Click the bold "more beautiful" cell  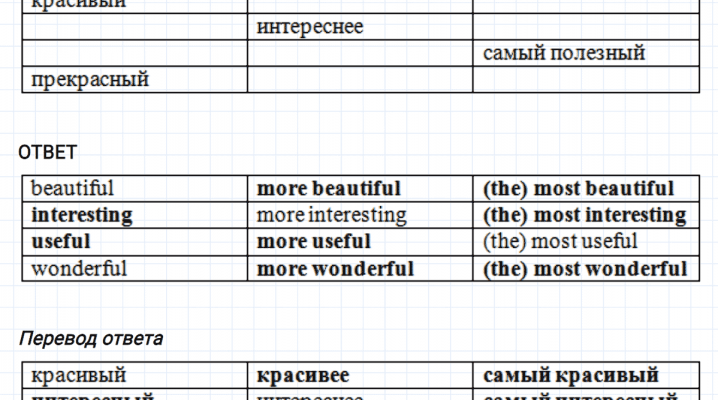tap(329, 188)
